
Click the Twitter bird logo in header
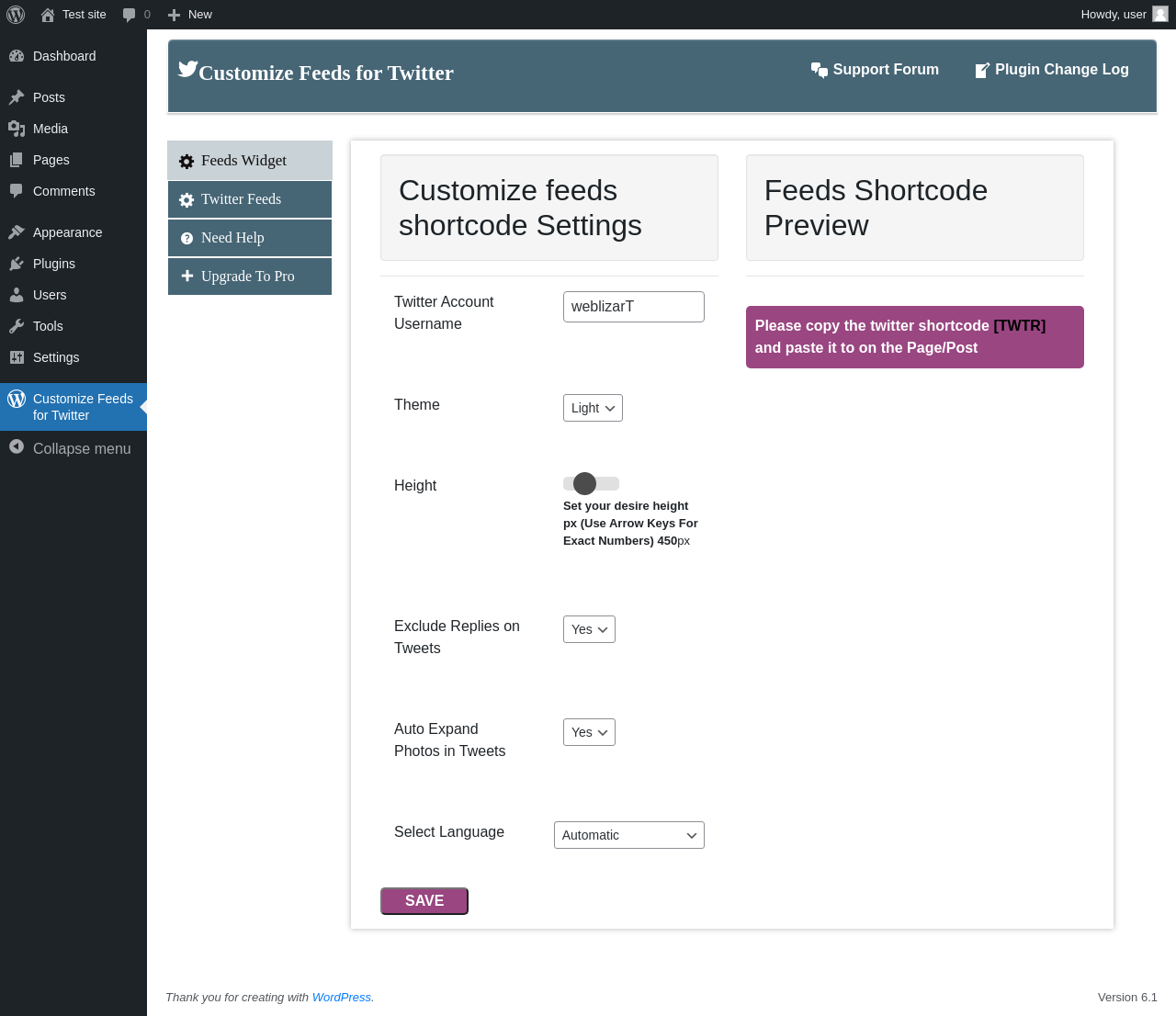[187, 69]
